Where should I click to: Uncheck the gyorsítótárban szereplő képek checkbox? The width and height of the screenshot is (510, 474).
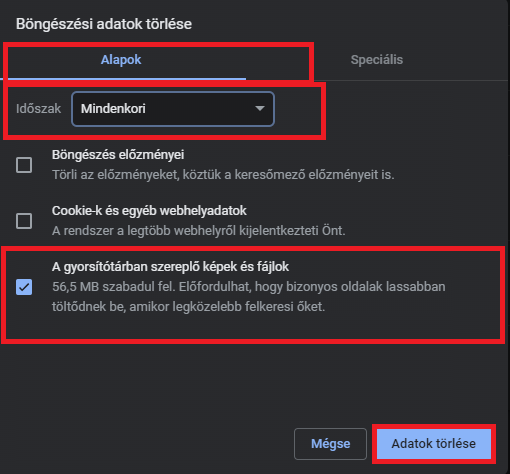click(24, 287)
